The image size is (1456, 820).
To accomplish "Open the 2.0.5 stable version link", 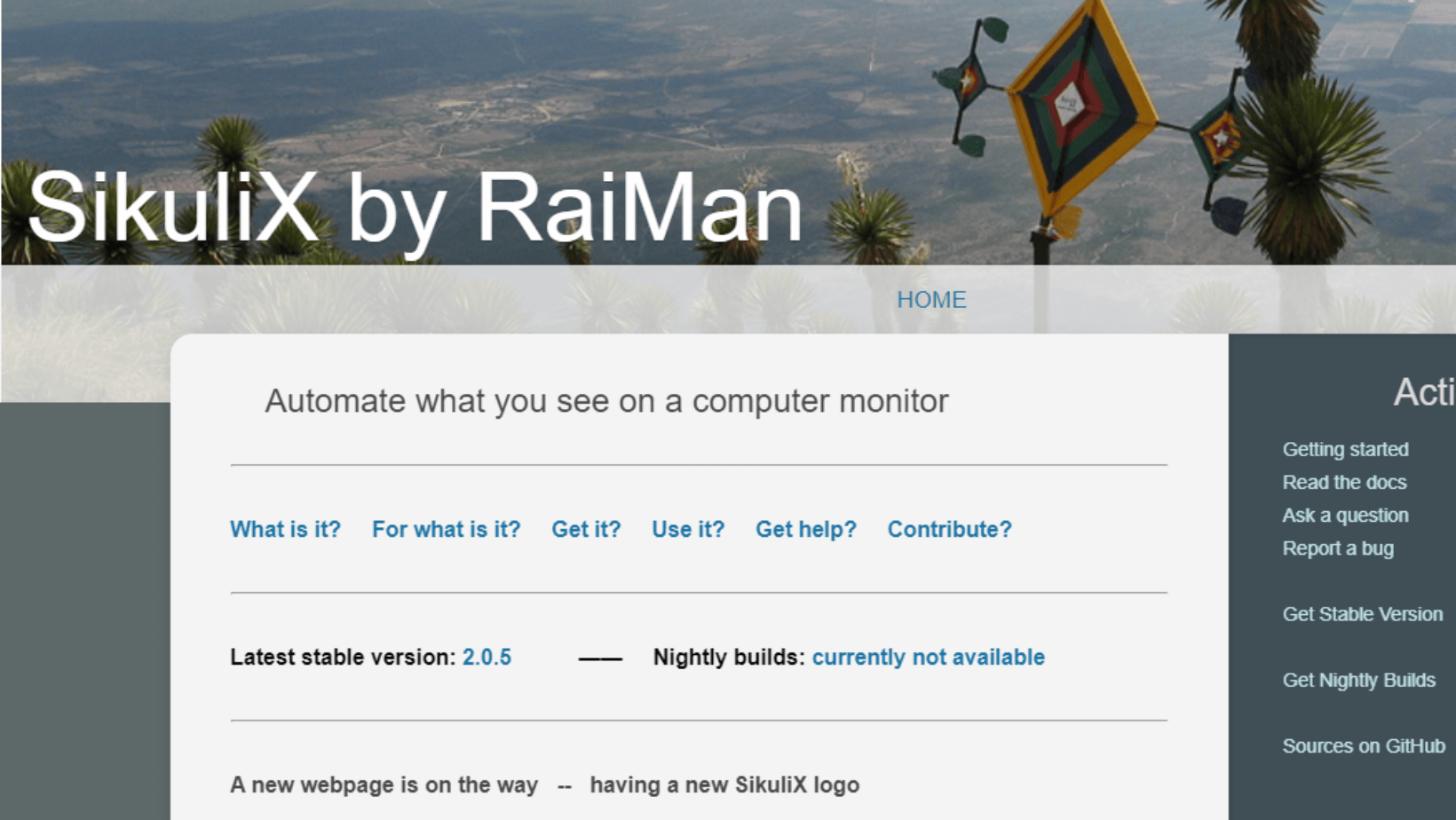I will tap(487, 658).
